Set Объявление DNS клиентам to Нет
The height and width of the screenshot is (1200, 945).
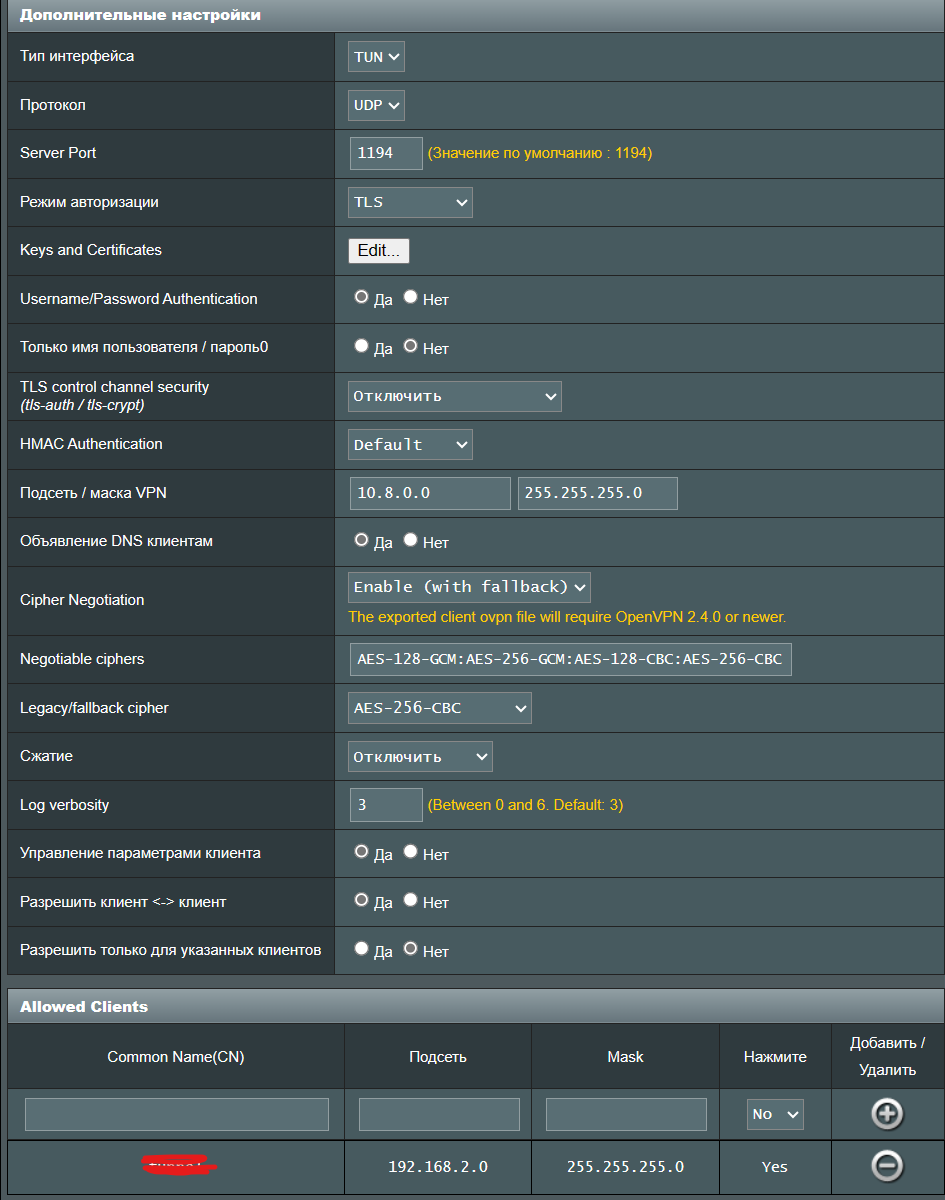tap(410, 540)
